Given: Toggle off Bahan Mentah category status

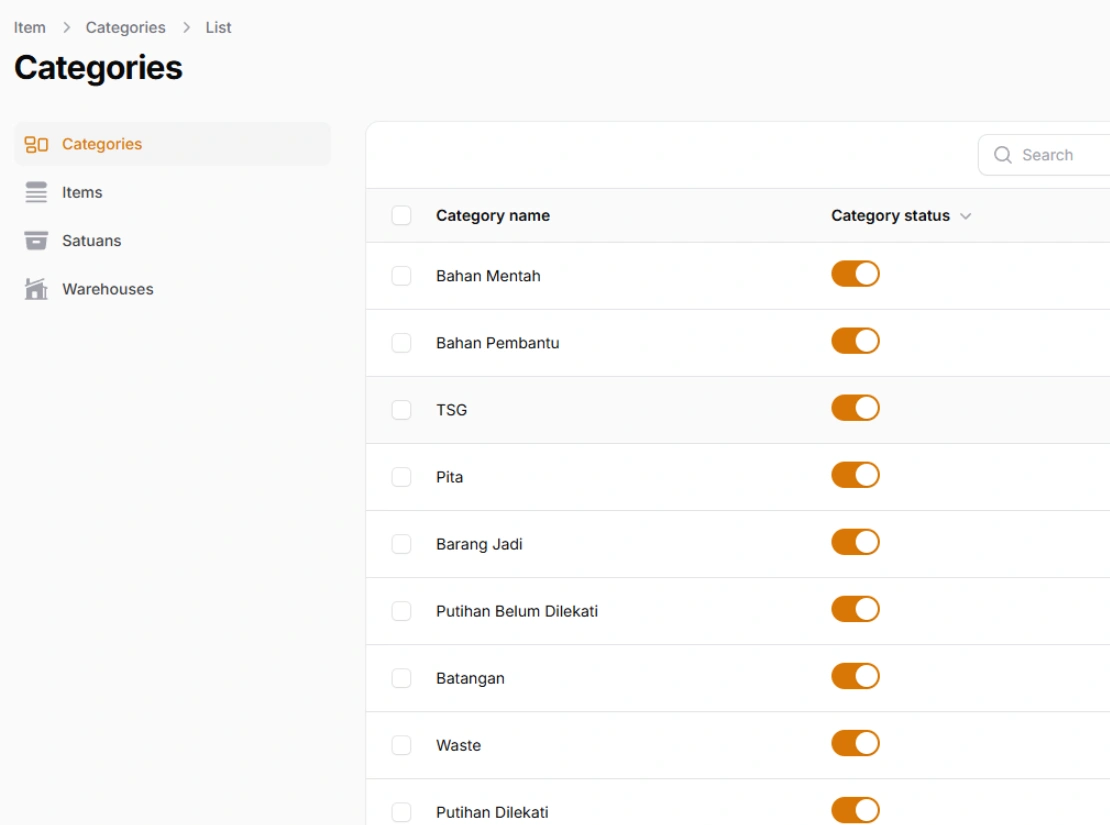Looking at the screenshot, I should tap(855, 274).
